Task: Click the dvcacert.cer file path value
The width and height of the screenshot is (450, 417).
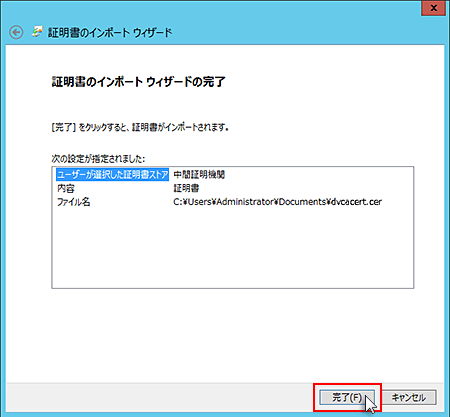Action: 277,202
